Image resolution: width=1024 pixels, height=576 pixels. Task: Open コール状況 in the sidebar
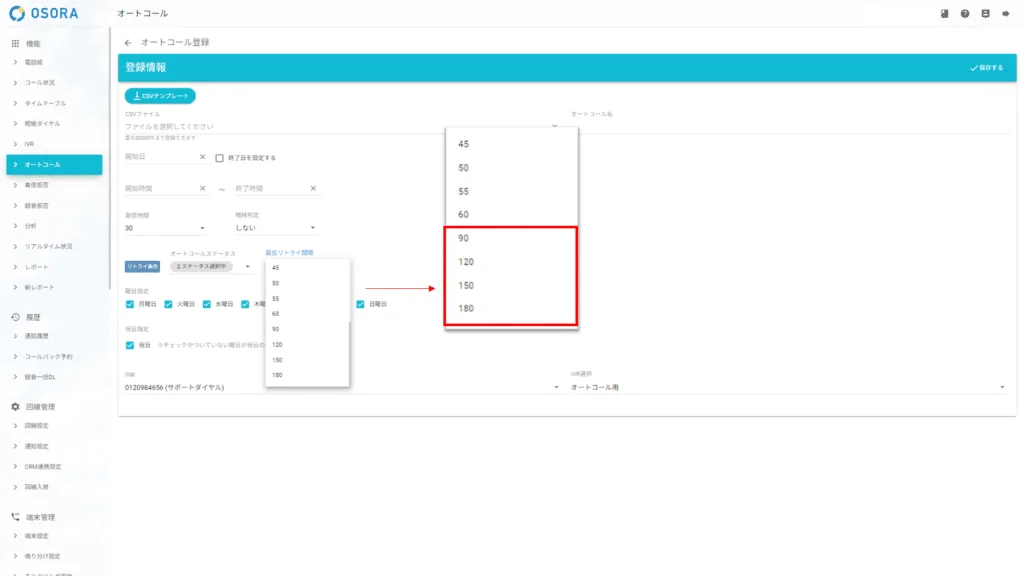[x=40, y=82]
